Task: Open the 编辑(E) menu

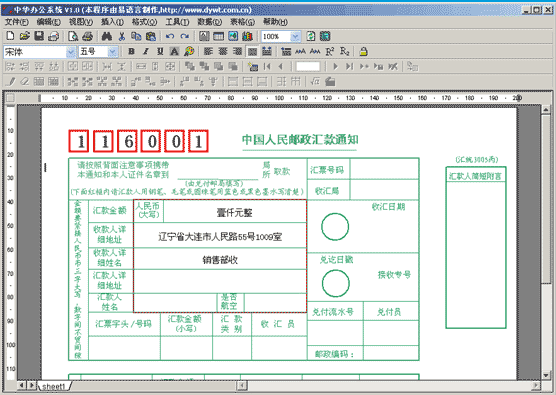Action: click(49, 22)
